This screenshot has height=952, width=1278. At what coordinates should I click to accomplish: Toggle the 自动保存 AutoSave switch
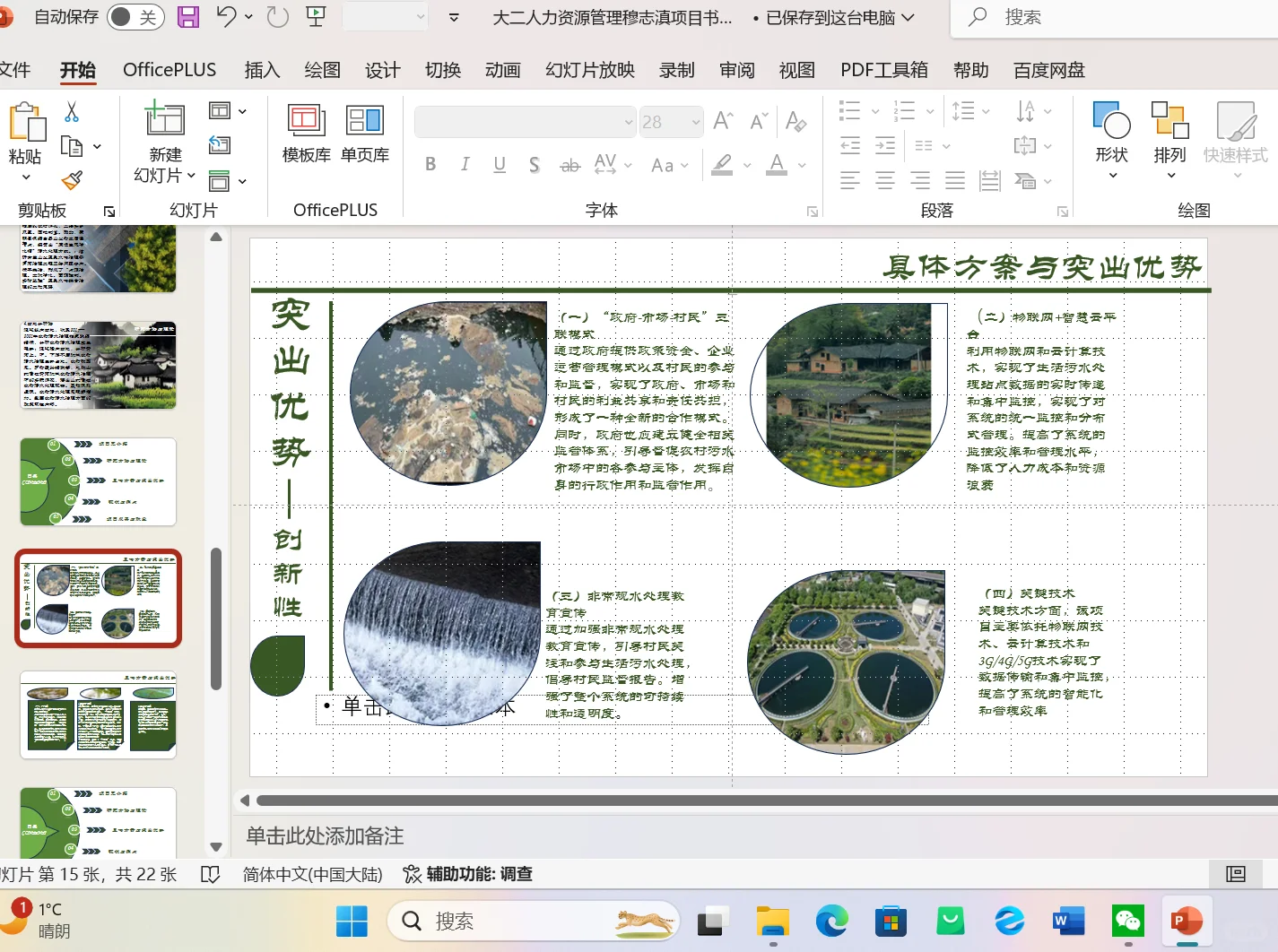pos(135,17)
